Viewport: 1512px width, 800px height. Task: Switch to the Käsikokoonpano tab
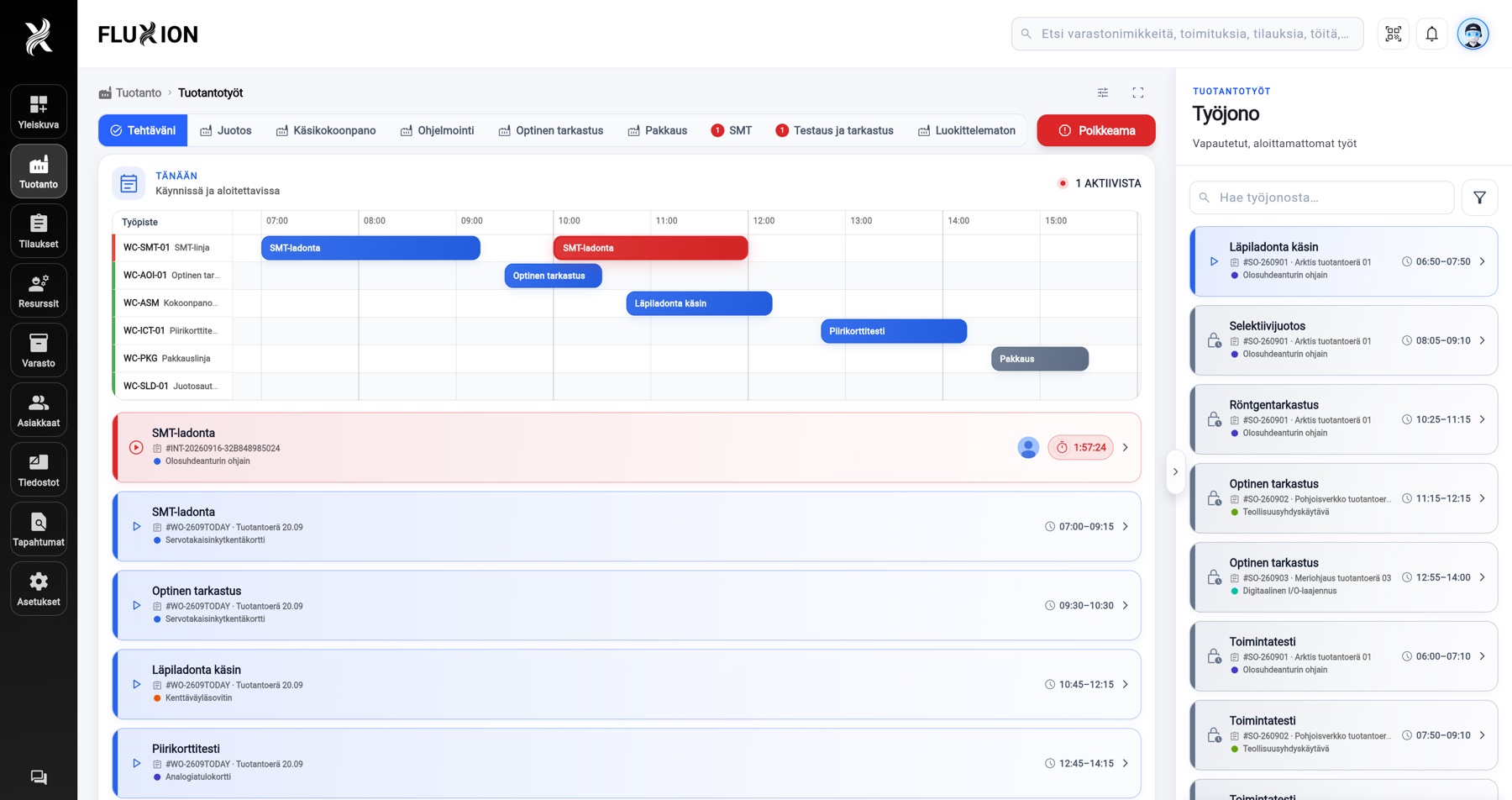point(326,130)
